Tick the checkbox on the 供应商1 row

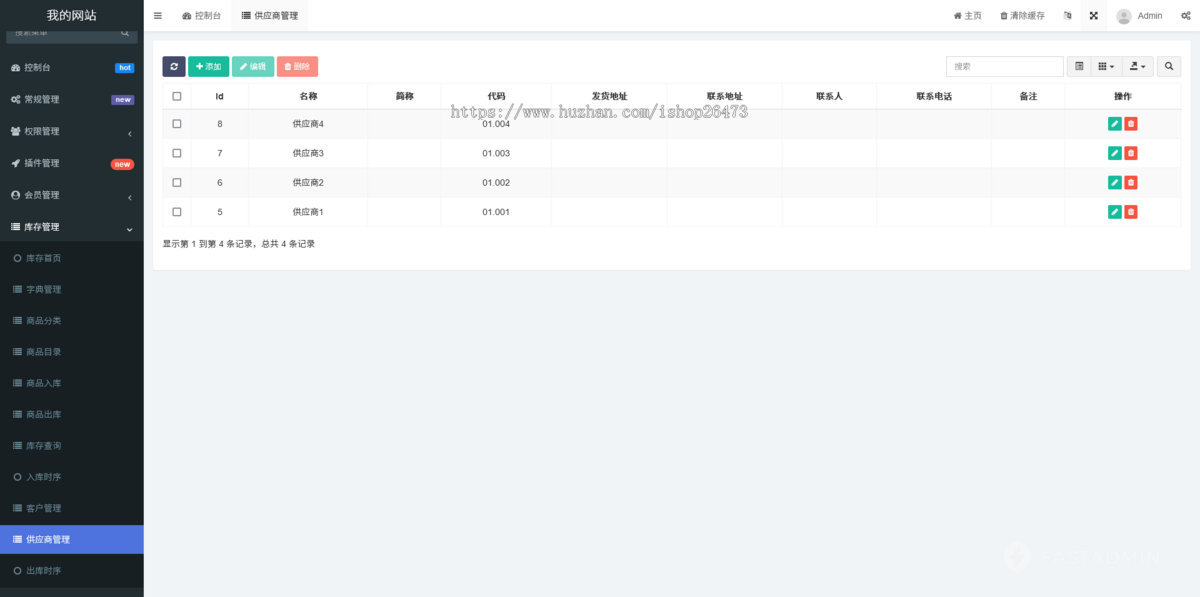point(177,211)
